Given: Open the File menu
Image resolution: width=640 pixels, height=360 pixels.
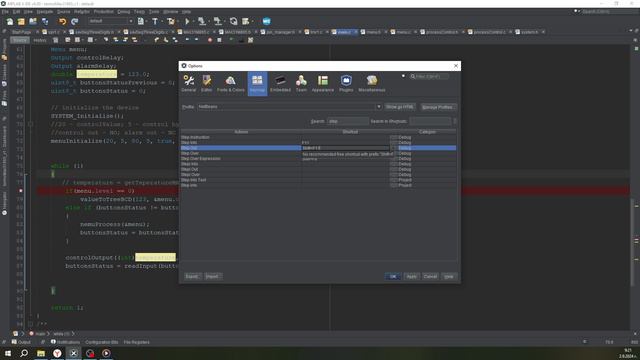Looking at the screenshot, I should 5,11.
